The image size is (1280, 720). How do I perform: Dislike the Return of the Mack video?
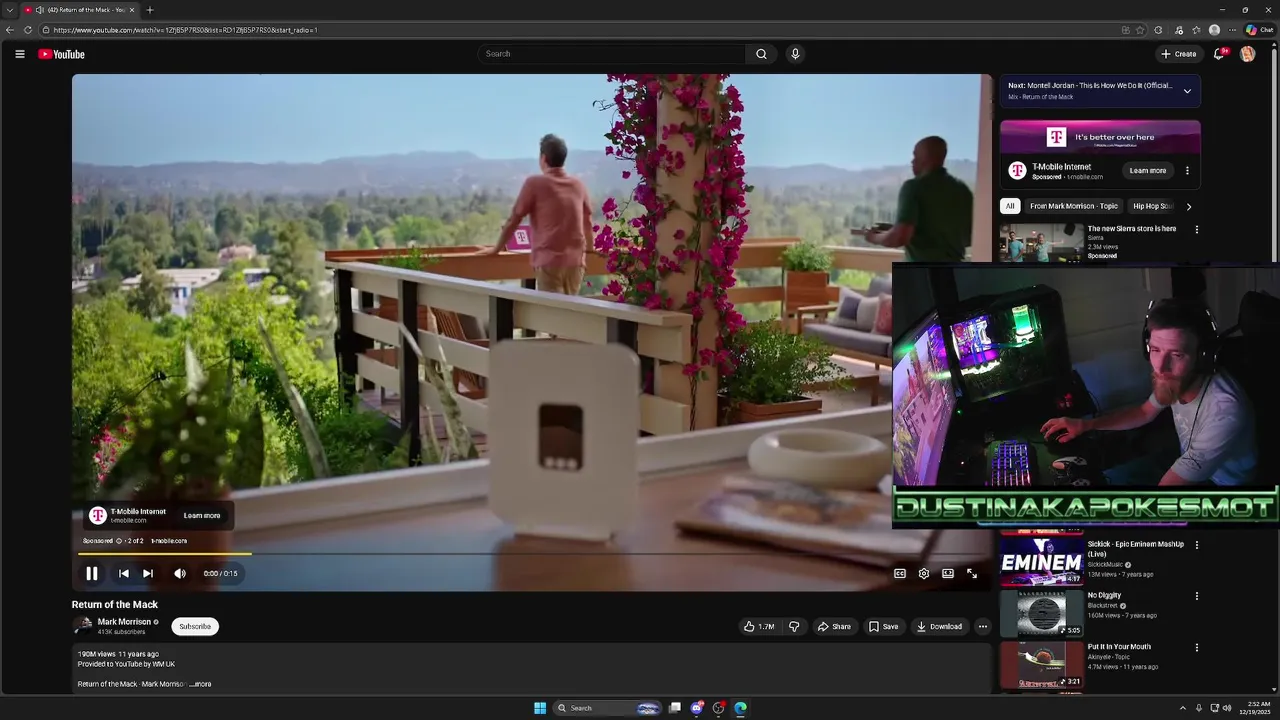coord(794,626)
